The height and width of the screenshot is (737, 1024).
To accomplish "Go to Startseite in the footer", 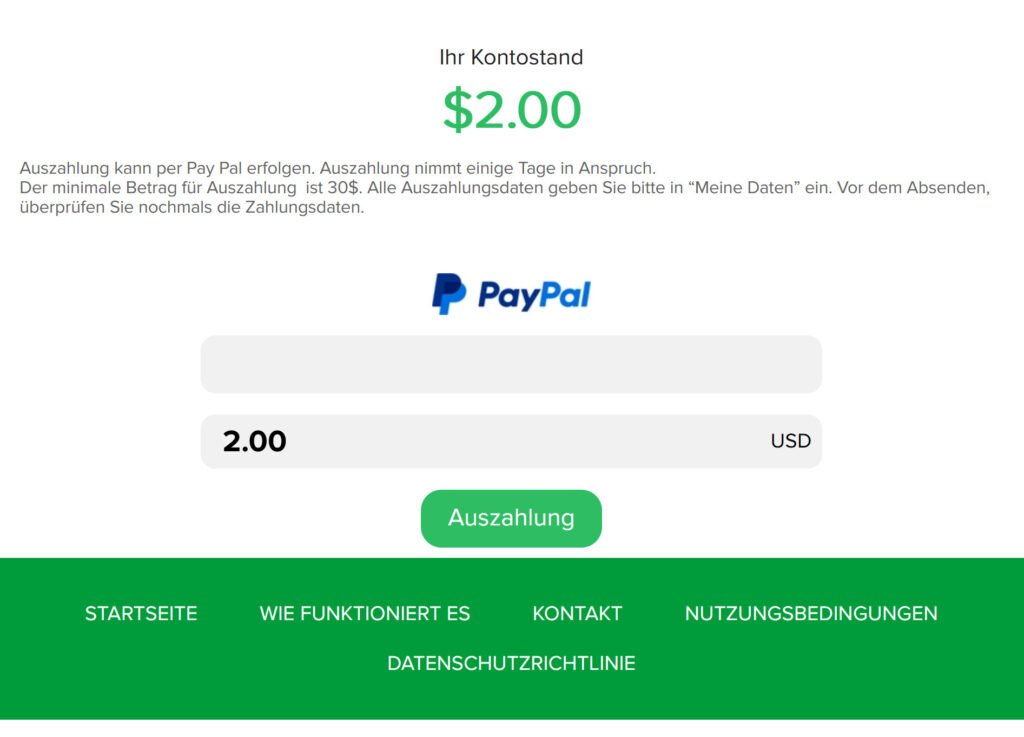I will [x=141, y=613].
